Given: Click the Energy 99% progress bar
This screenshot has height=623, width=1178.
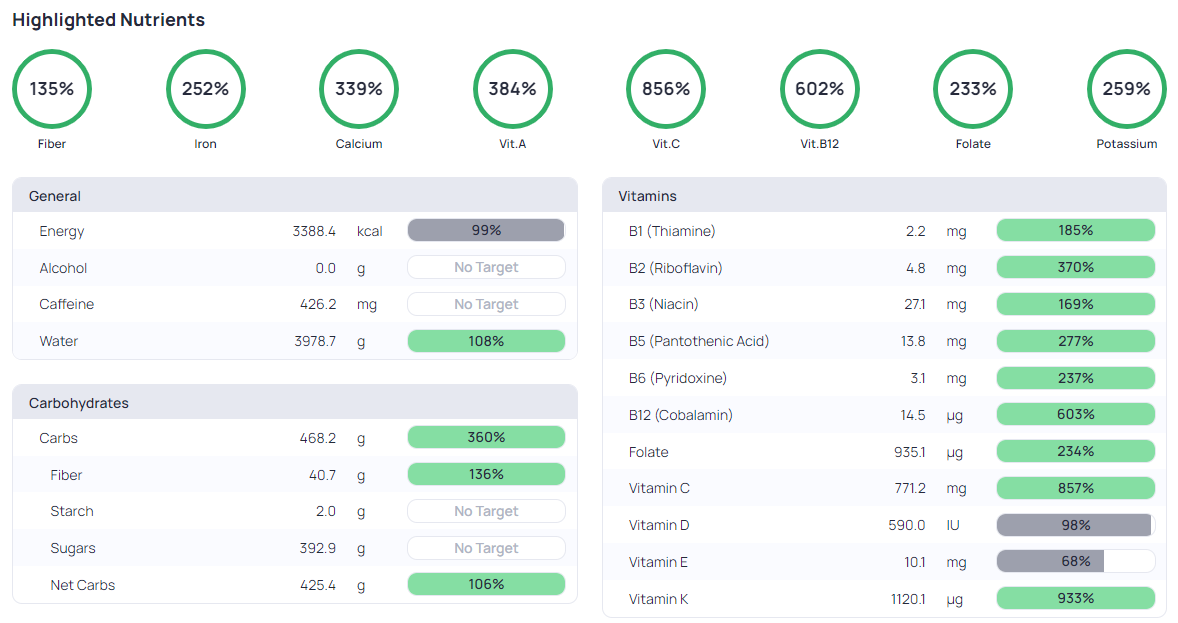Looking at the screenshot, I should coord(486,231).
